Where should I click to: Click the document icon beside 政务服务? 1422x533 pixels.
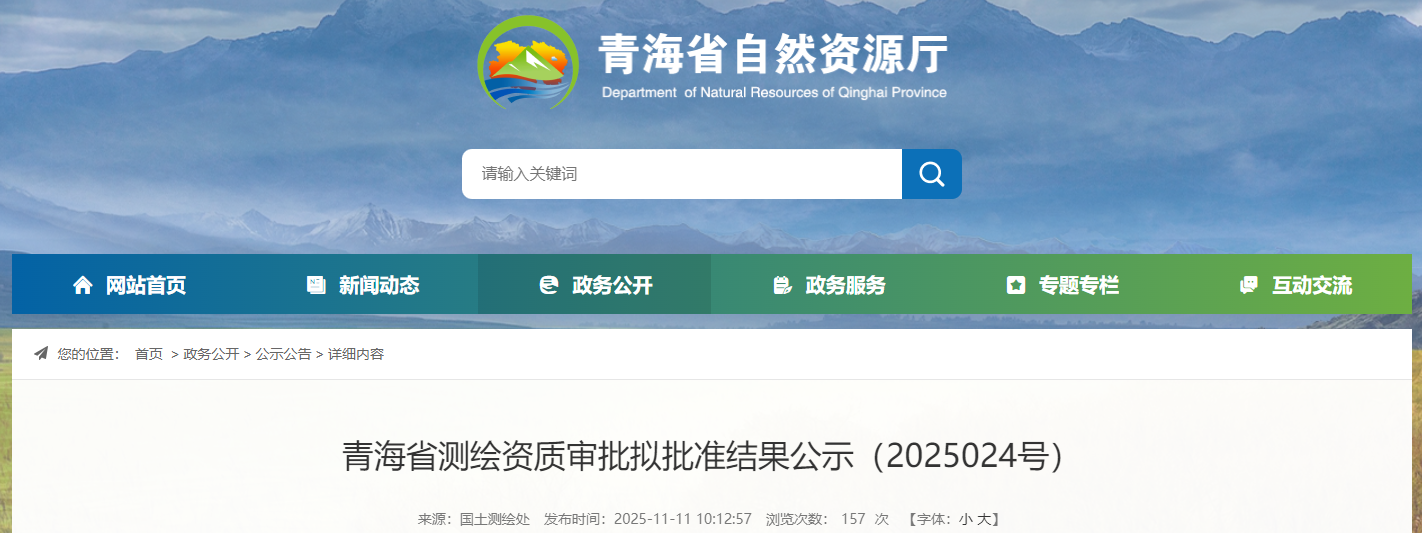point(782,285)
